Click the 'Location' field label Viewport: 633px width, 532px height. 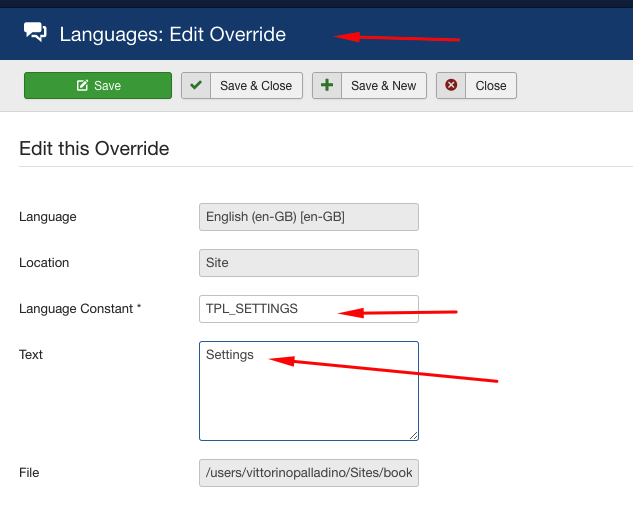44,263
